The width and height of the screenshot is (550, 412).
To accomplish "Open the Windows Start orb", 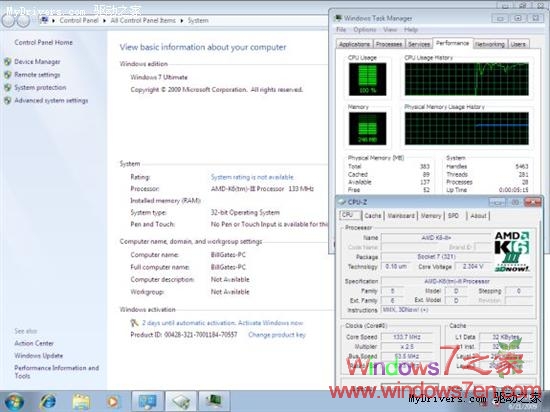I will [x=14, y=402].
